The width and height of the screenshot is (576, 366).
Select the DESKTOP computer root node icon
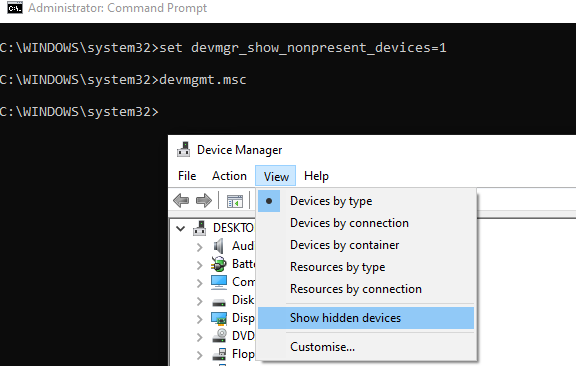[199, 228]
